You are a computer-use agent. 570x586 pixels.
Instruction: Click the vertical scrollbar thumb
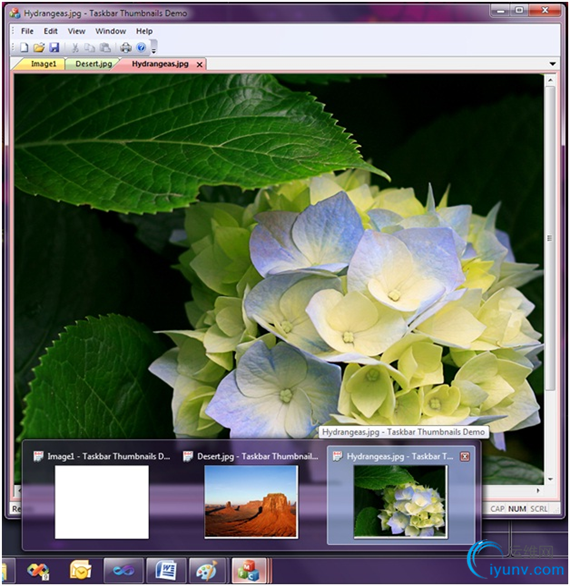pos(550,239)
